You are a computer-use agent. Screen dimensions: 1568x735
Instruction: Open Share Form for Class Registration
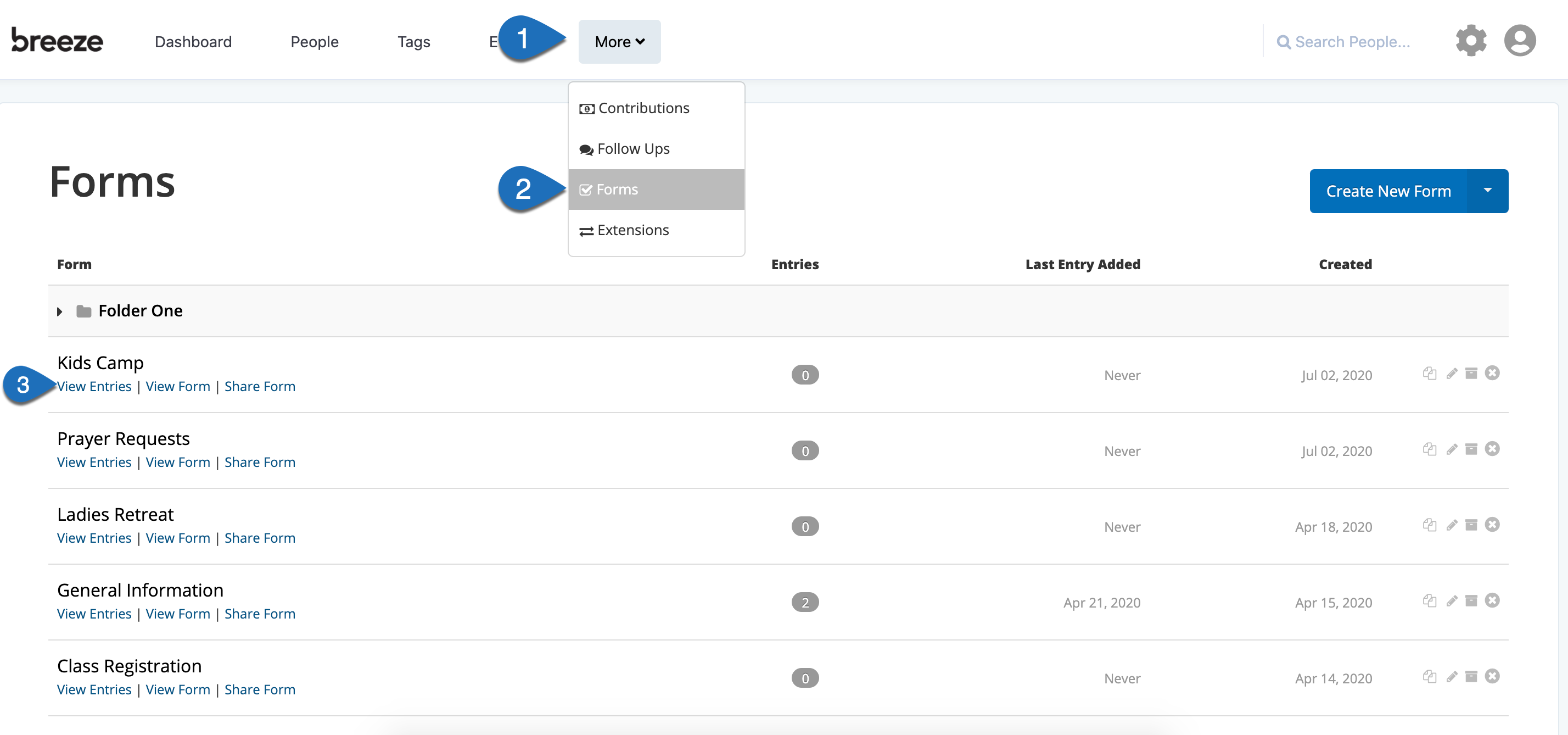(260, 690)
